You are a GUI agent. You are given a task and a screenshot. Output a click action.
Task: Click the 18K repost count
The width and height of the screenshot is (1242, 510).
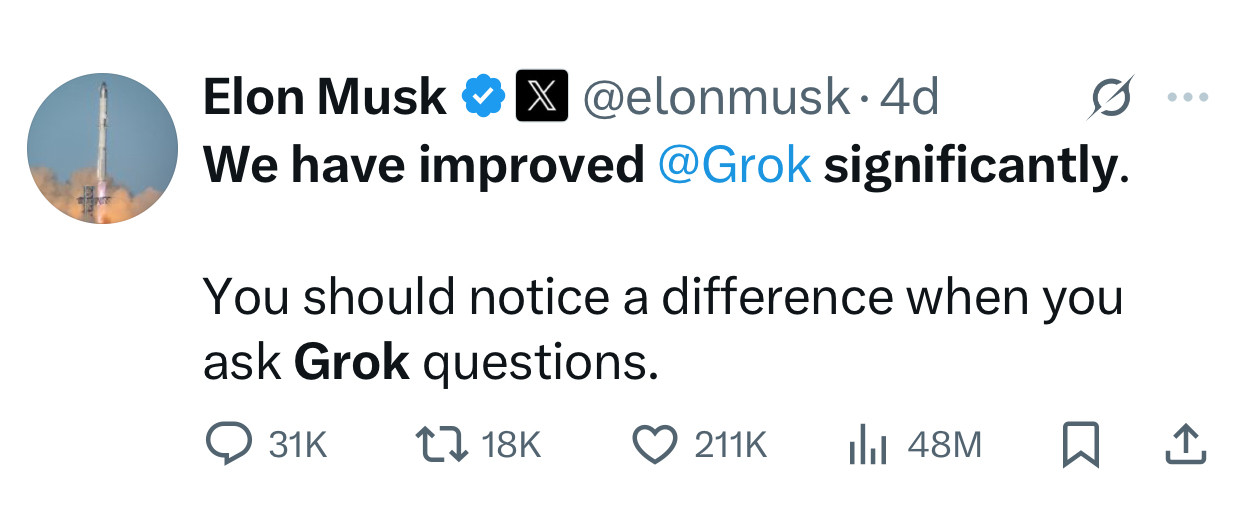[511, 445]
